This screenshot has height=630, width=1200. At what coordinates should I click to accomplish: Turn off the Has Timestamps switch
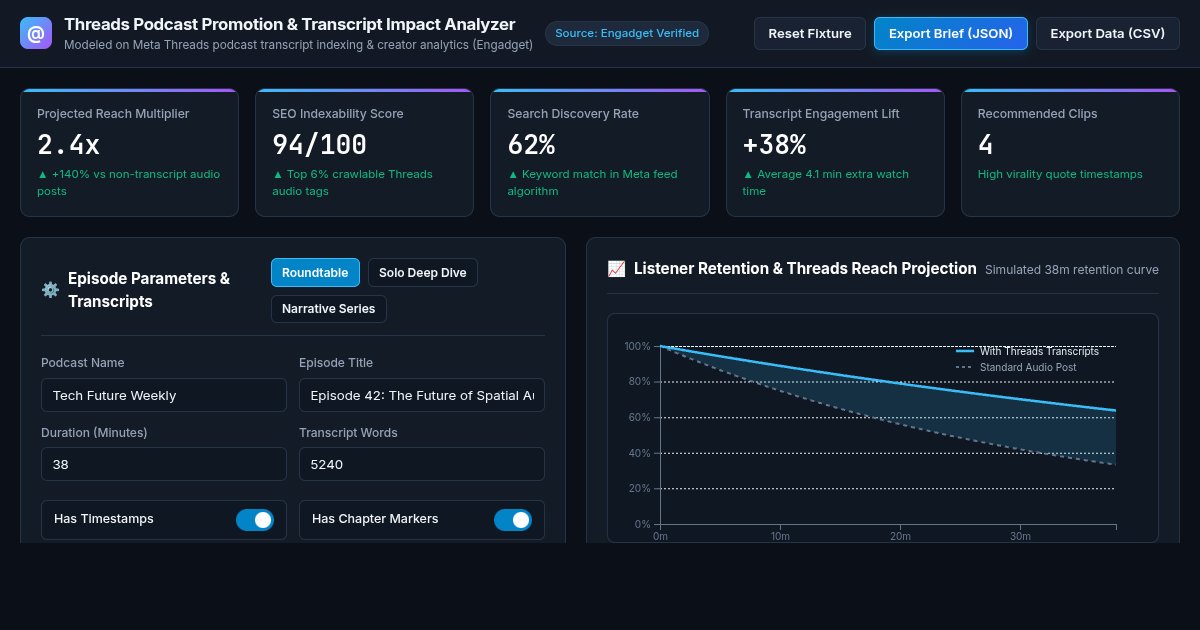[255, 520]
